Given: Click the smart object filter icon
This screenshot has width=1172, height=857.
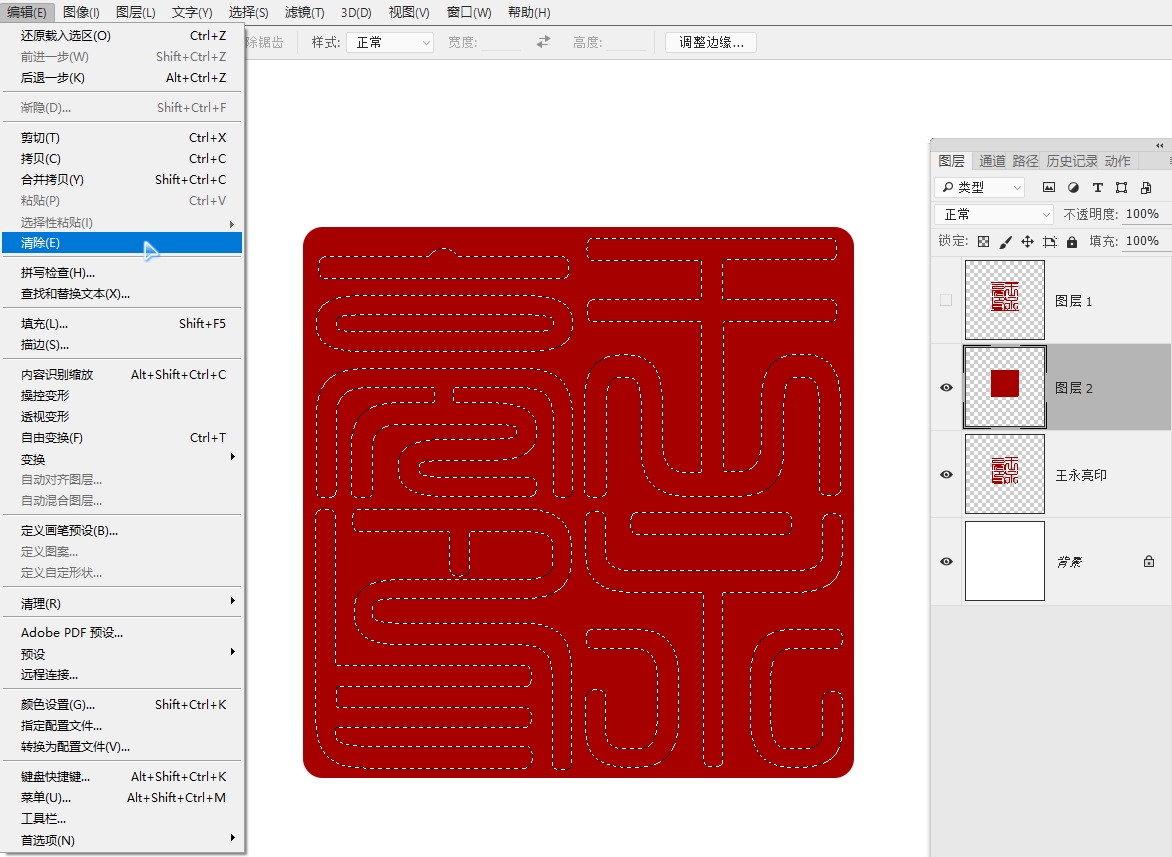Looking at the screenshot, I should [x=1146, y=187].
